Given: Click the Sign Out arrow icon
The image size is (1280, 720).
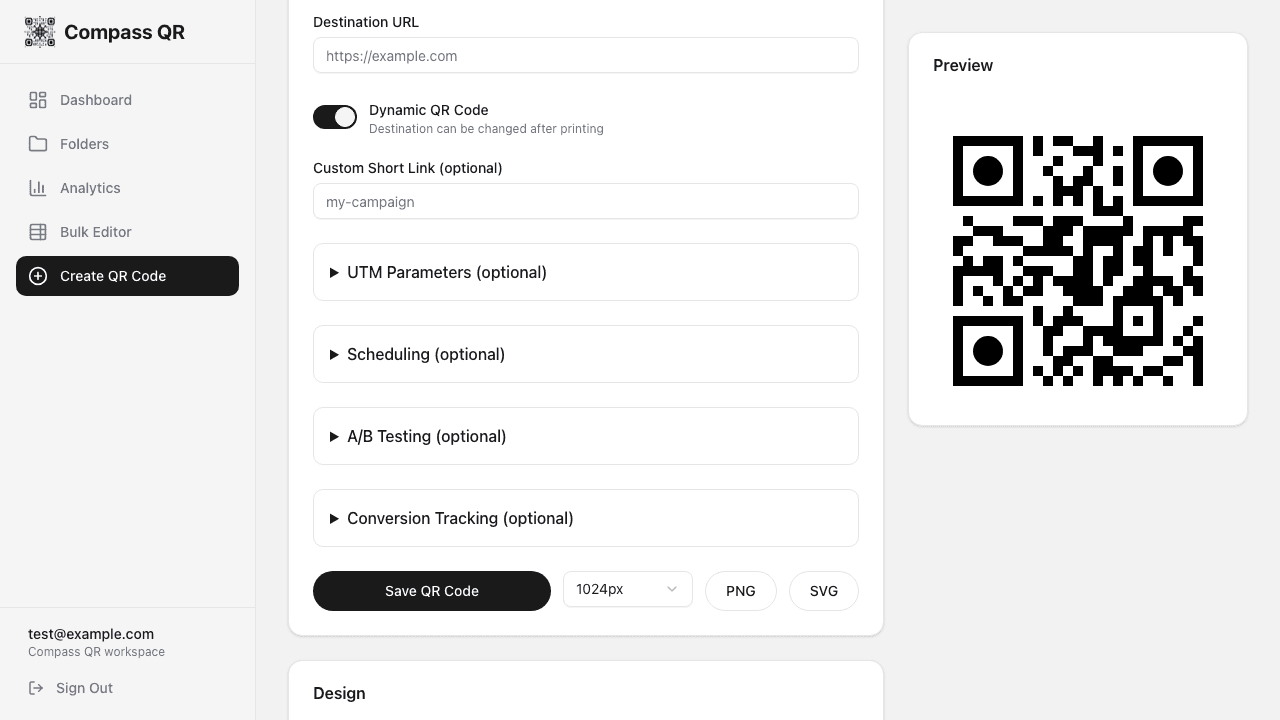Looking at the screenshot, I should click(36, 688).
